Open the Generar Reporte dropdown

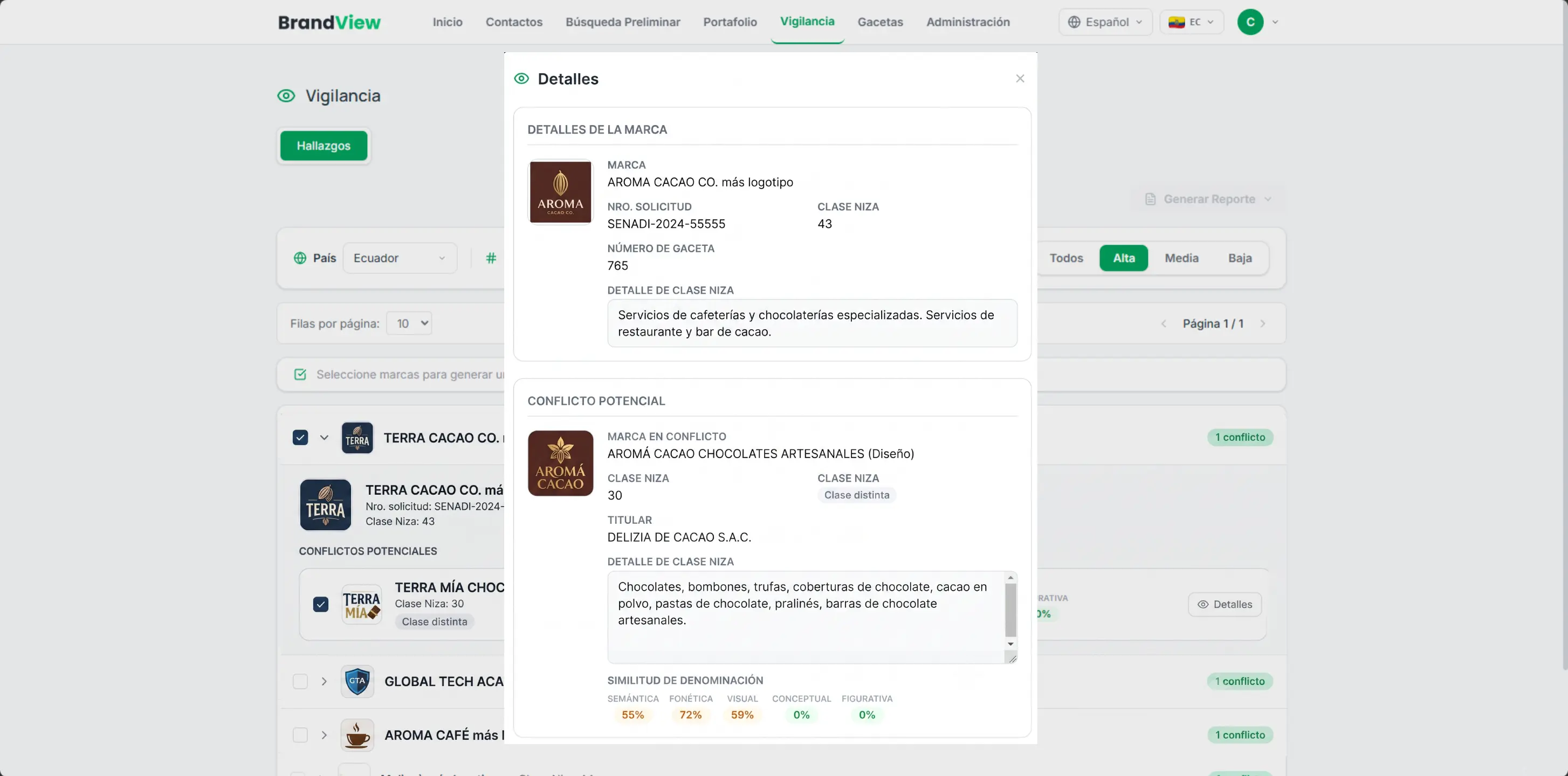1208,199
